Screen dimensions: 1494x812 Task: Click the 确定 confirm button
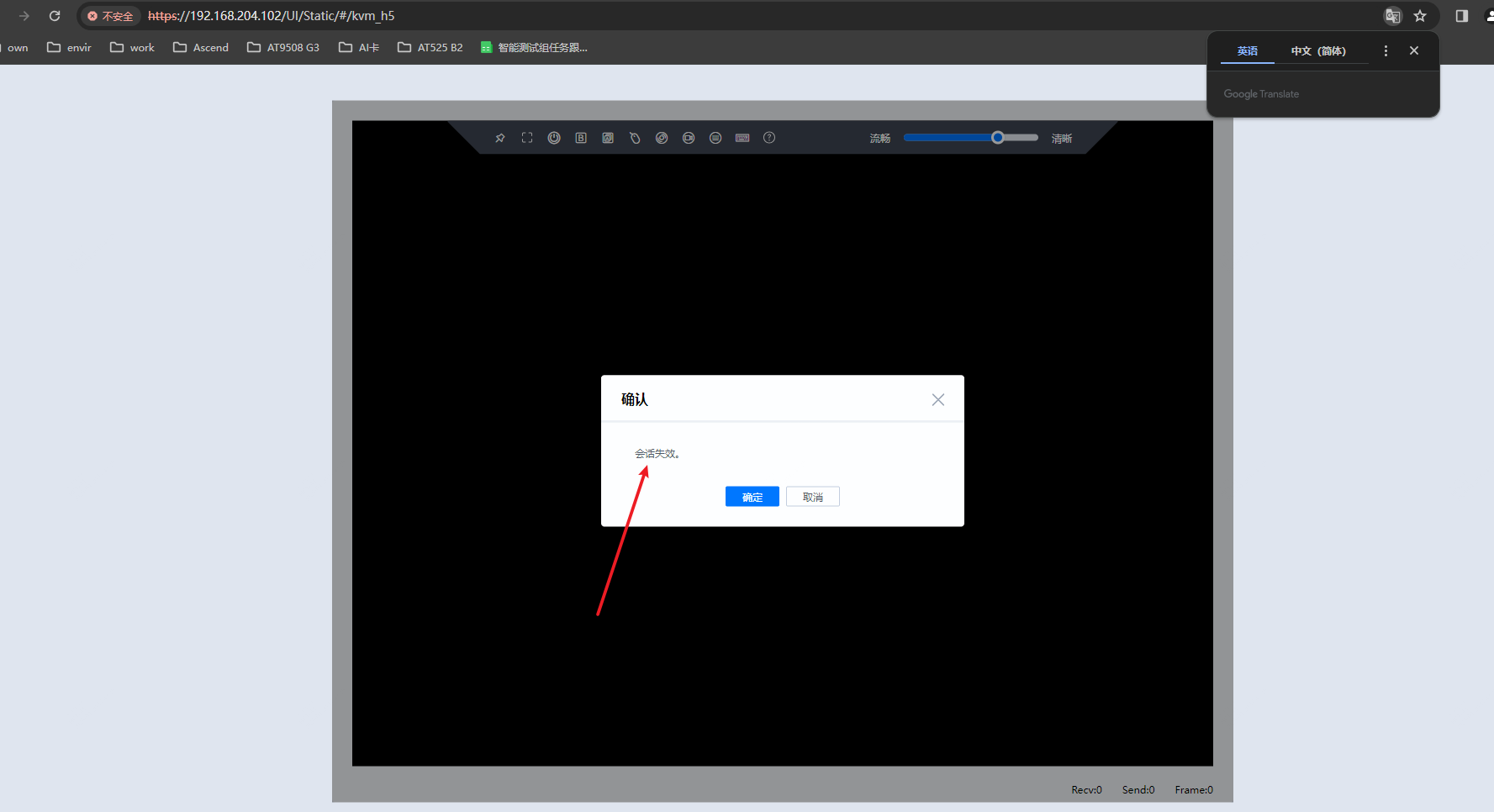(752, 497)
